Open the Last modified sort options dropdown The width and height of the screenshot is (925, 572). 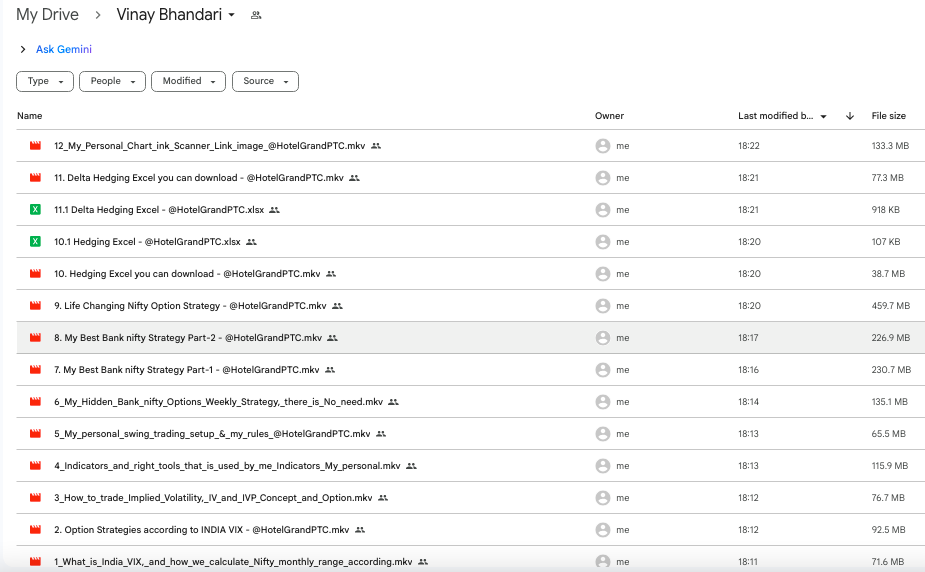(x=823, y=116)
